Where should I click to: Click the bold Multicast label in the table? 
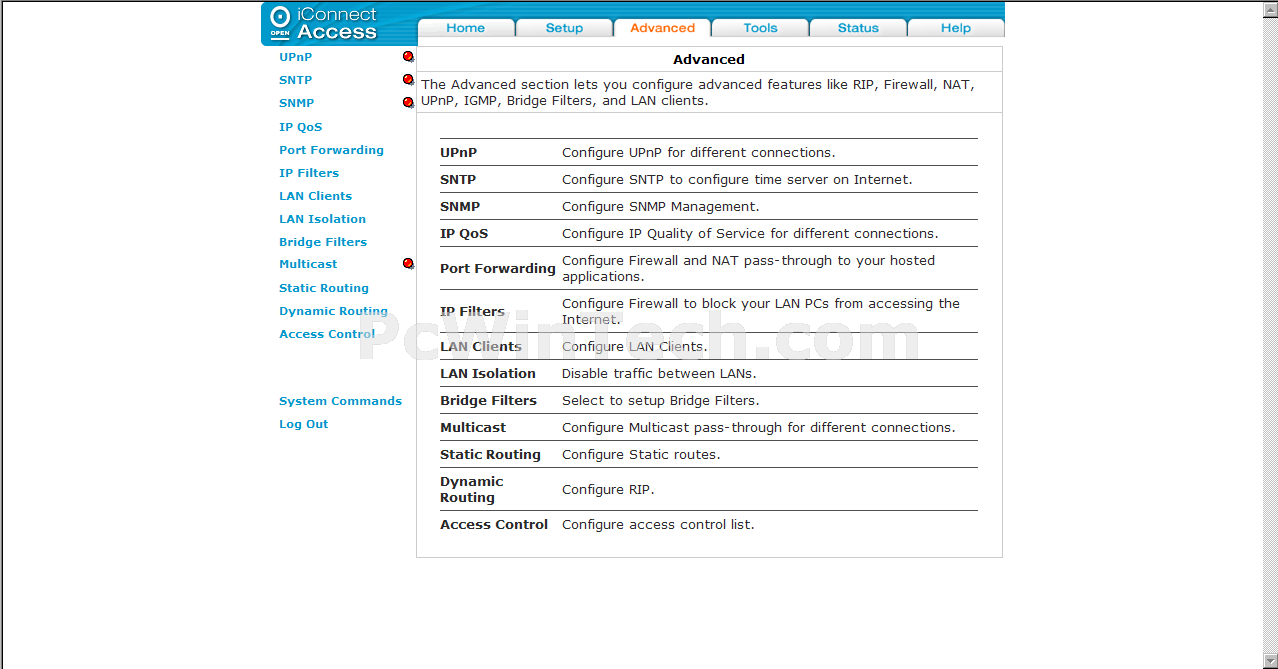pos(473,428)
